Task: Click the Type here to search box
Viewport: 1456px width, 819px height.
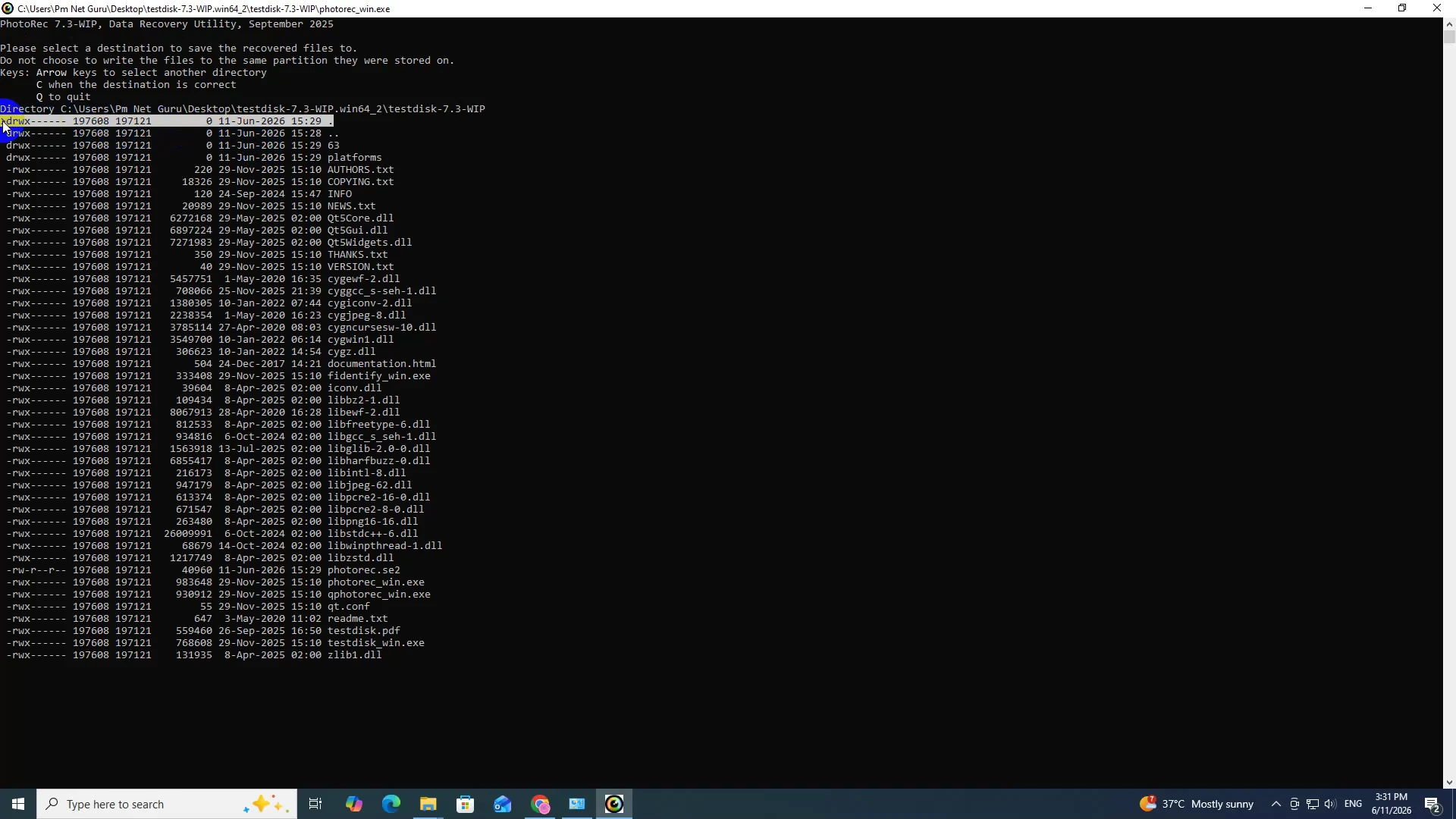Action: pyautogui.click(x=167, y=804)
